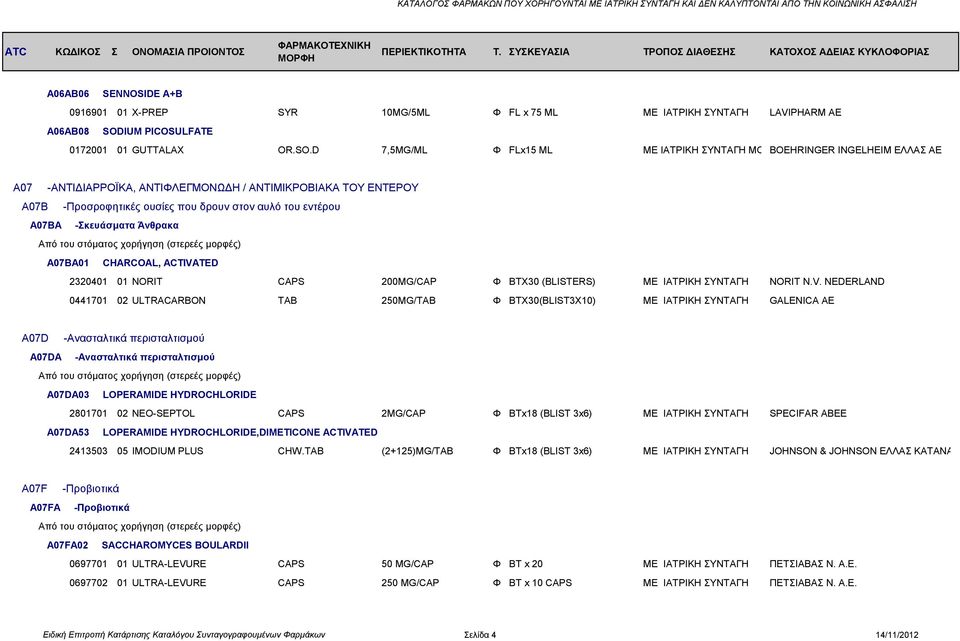Select the A07DA subgroup heading

[x=122, y=357]
